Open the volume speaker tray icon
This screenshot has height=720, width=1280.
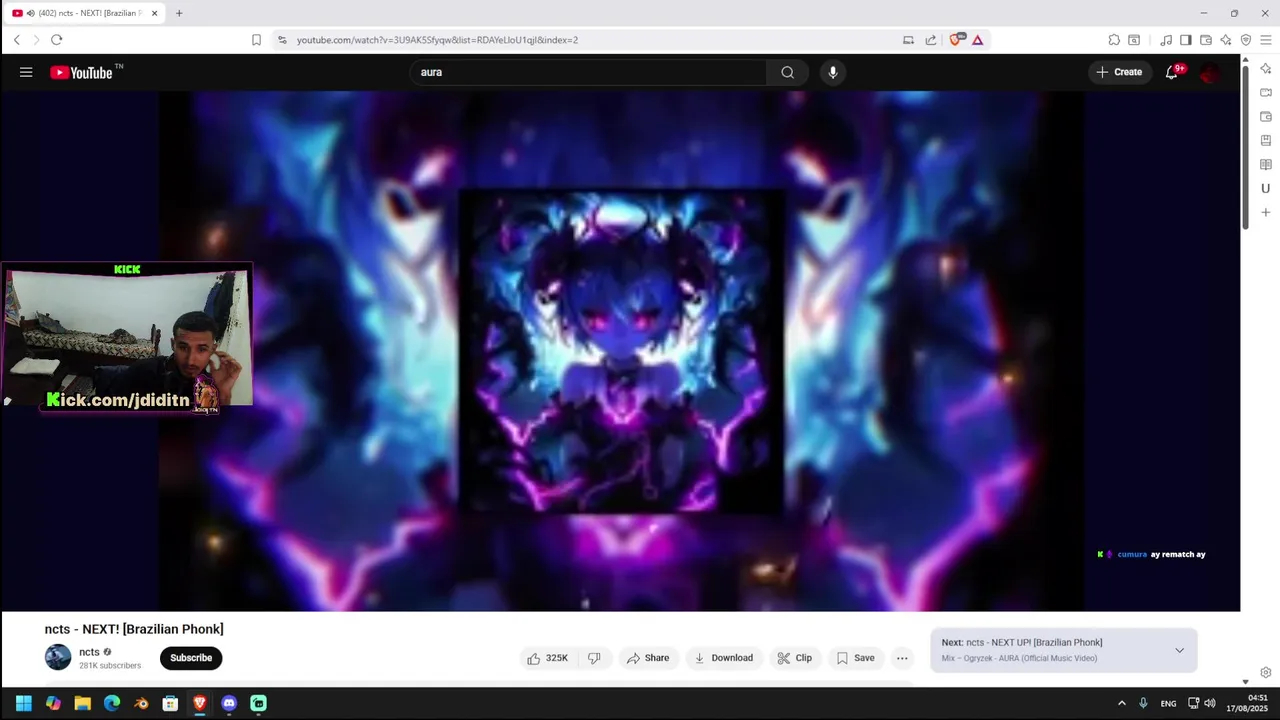pos(1210,703)
